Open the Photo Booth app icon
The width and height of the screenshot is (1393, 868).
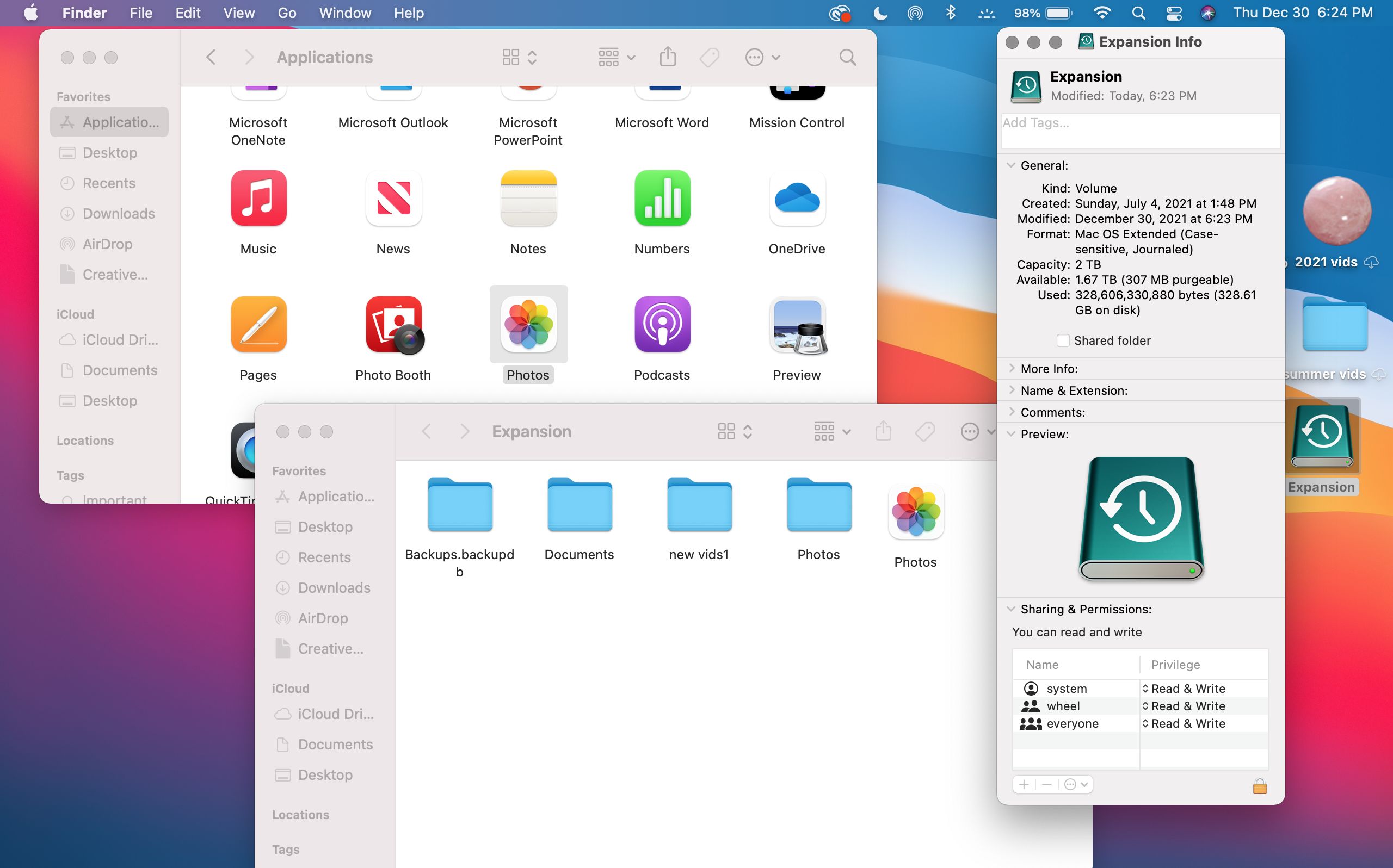click(394, 325)
